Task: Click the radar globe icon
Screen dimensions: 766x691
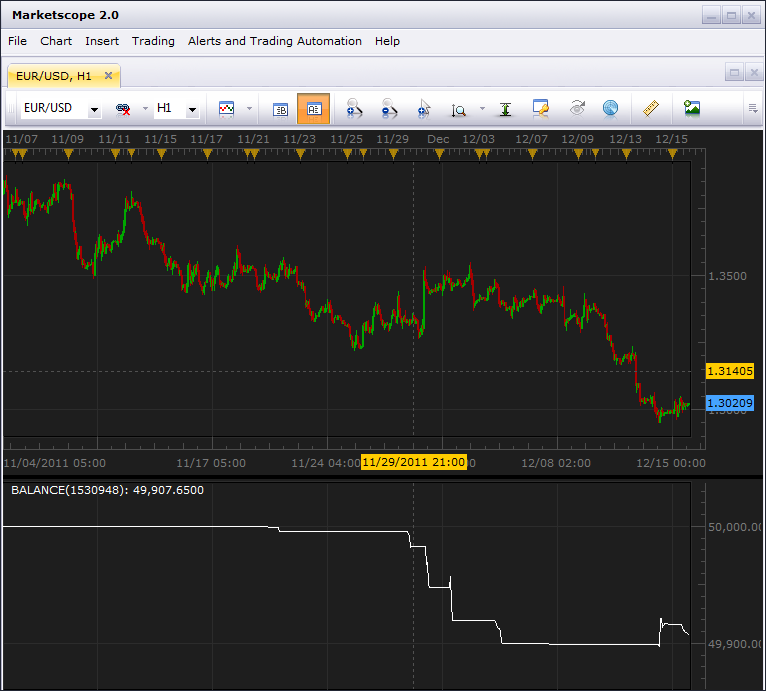Action: click(x=610, y=108)
